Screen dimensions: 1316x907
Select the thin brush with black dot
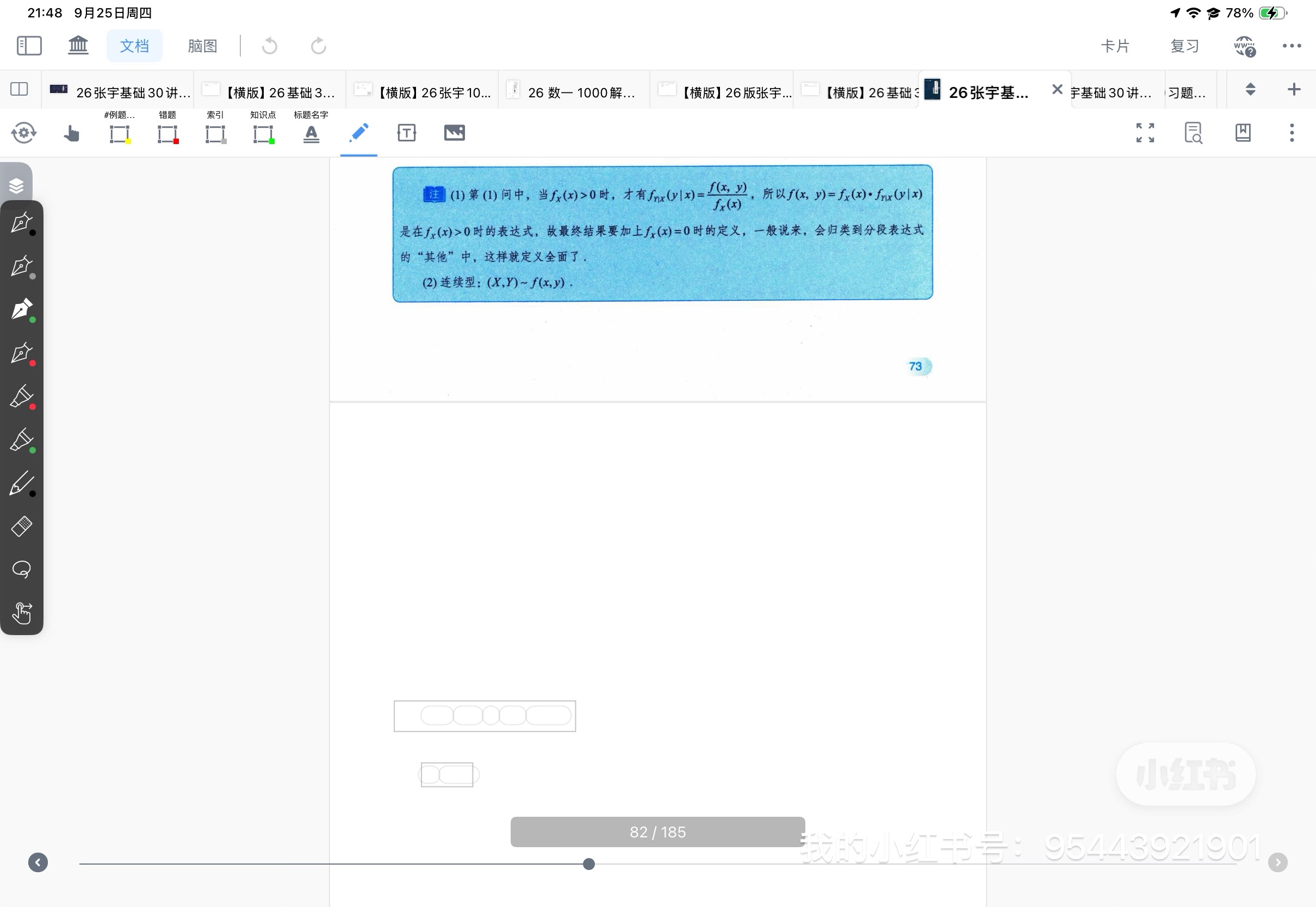coord(22,483)
